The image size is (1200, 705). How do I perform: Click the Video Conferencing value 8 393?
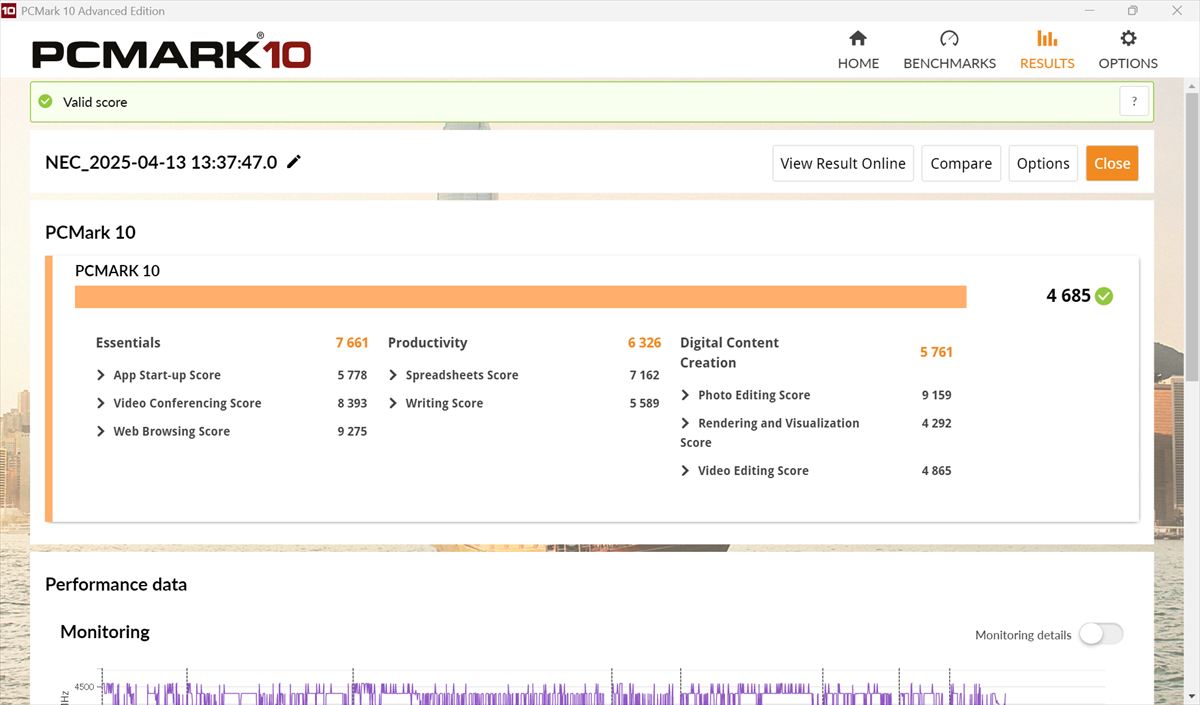(352, 403)
